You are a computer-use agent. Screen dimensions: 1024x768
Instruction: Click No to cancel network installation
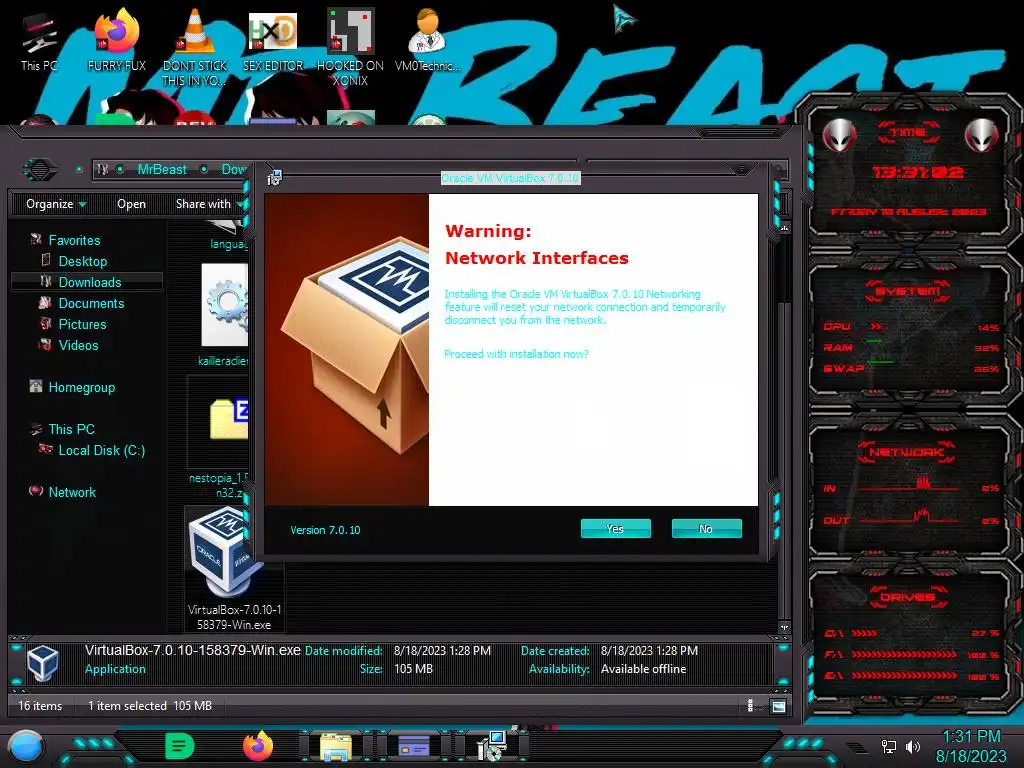point(706,528)
